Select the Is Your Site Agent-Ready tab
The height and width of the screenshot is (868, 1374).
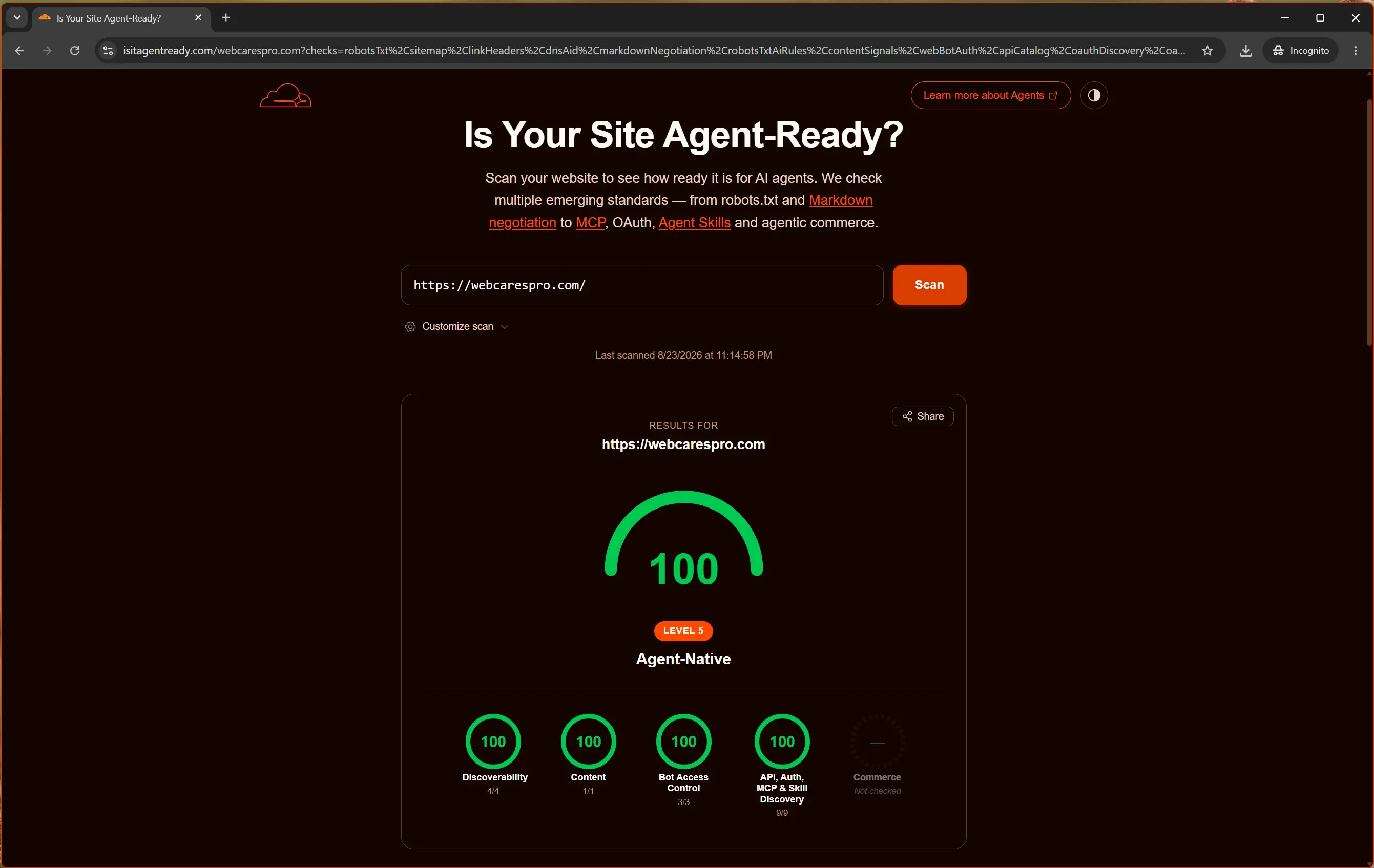pyautogui.click(x=120, y=18)
